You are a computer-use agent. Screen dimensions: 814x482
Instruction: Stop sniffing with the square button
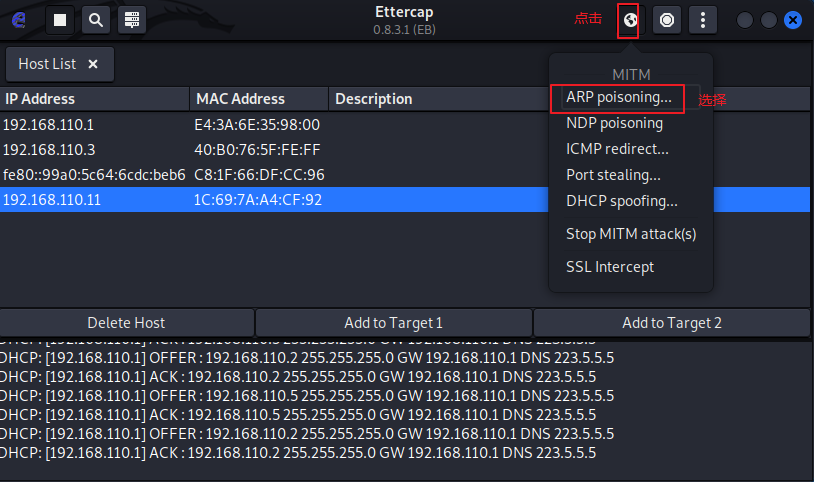(x=60, y=20)
